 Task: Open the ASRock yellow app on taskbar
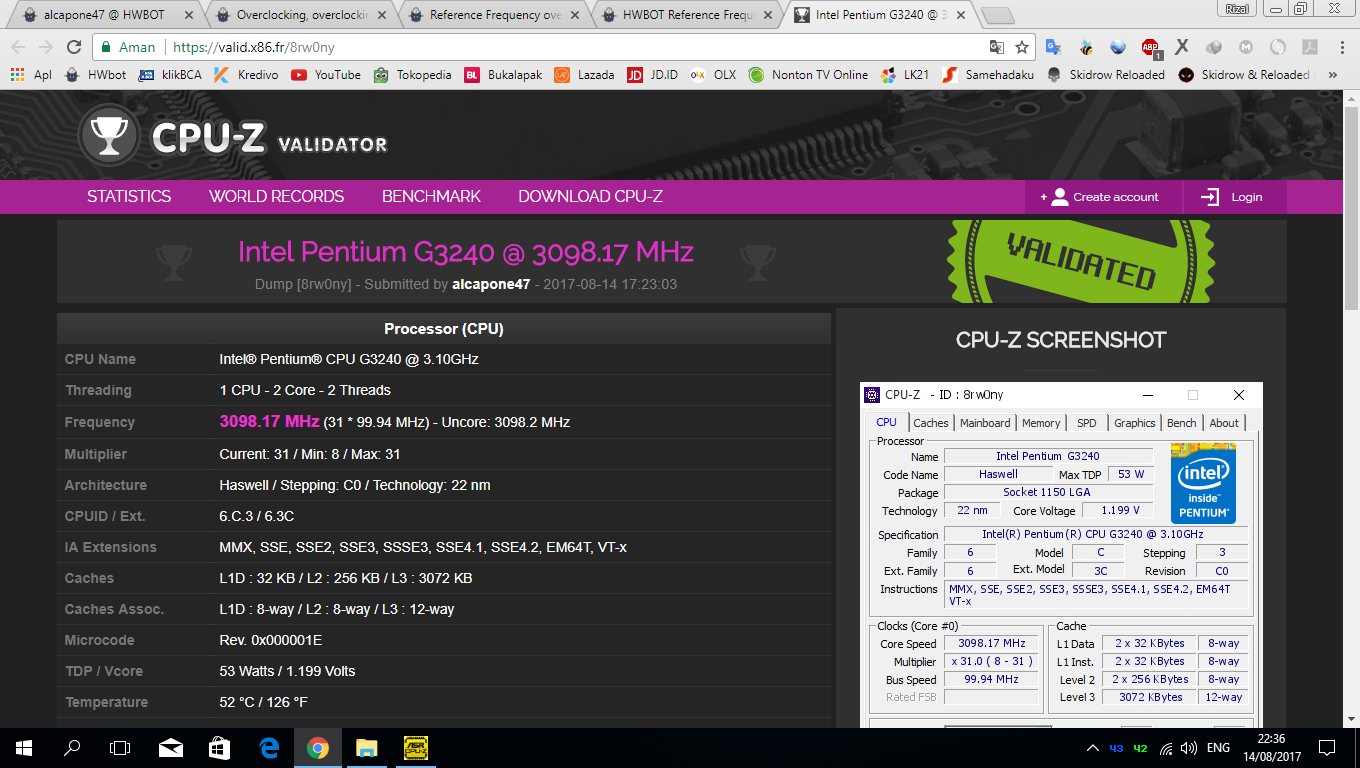415,748
